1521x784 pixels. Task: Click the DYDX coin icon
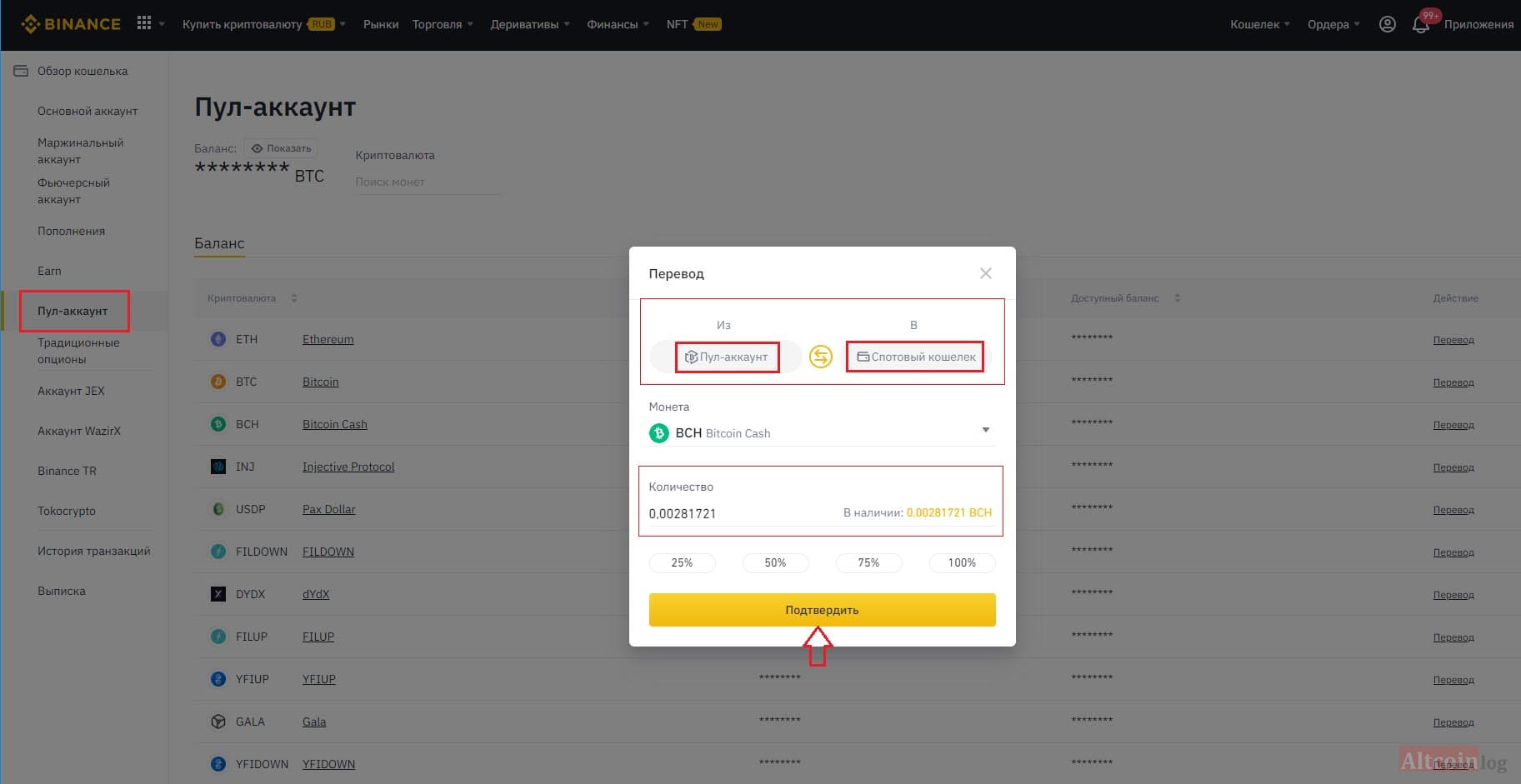click(x=218, y=594)
